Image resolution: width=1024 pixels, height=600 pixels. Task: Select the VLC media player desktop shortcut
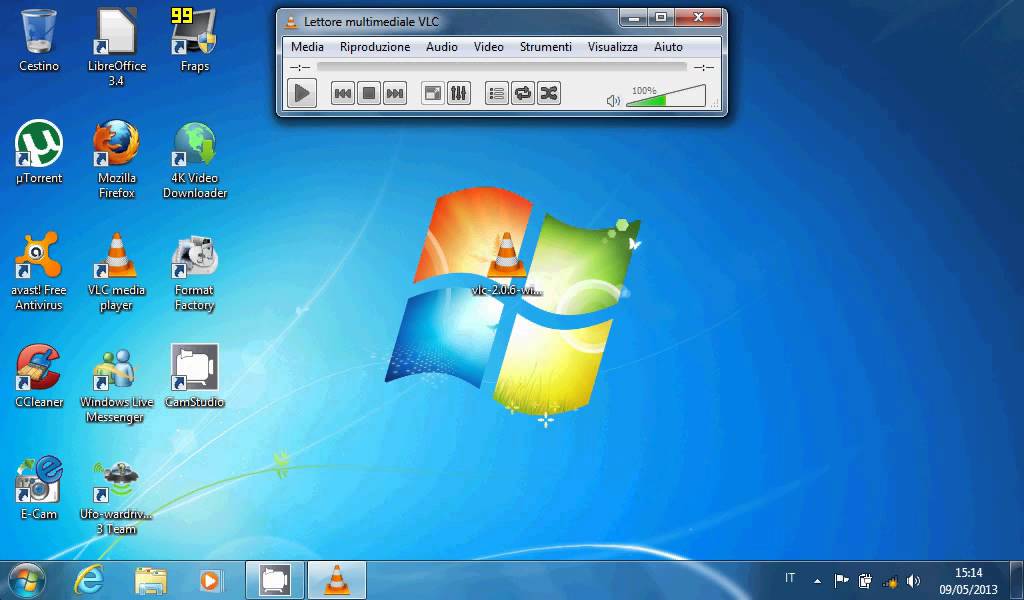[116, 271]
